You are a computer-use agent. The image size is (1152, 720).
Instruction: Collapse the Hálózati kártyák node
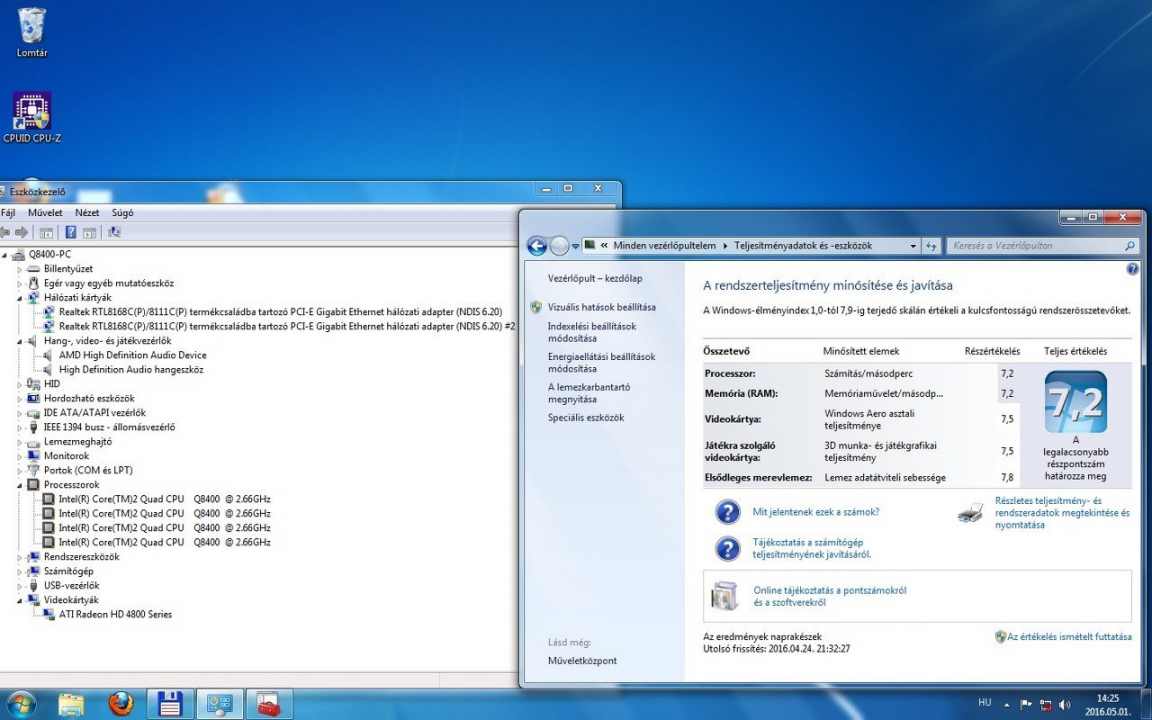click(x=20, y=298)
